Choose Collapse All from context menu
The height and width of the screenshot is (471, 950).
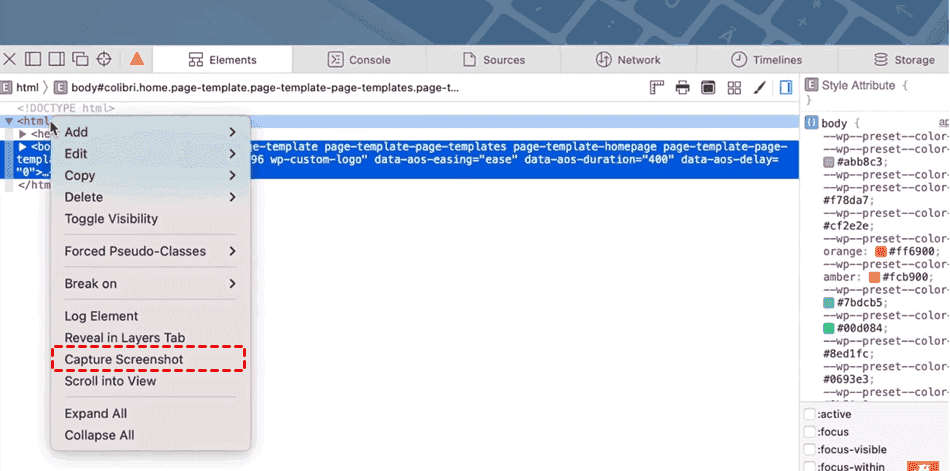click(x=150, y=435)
